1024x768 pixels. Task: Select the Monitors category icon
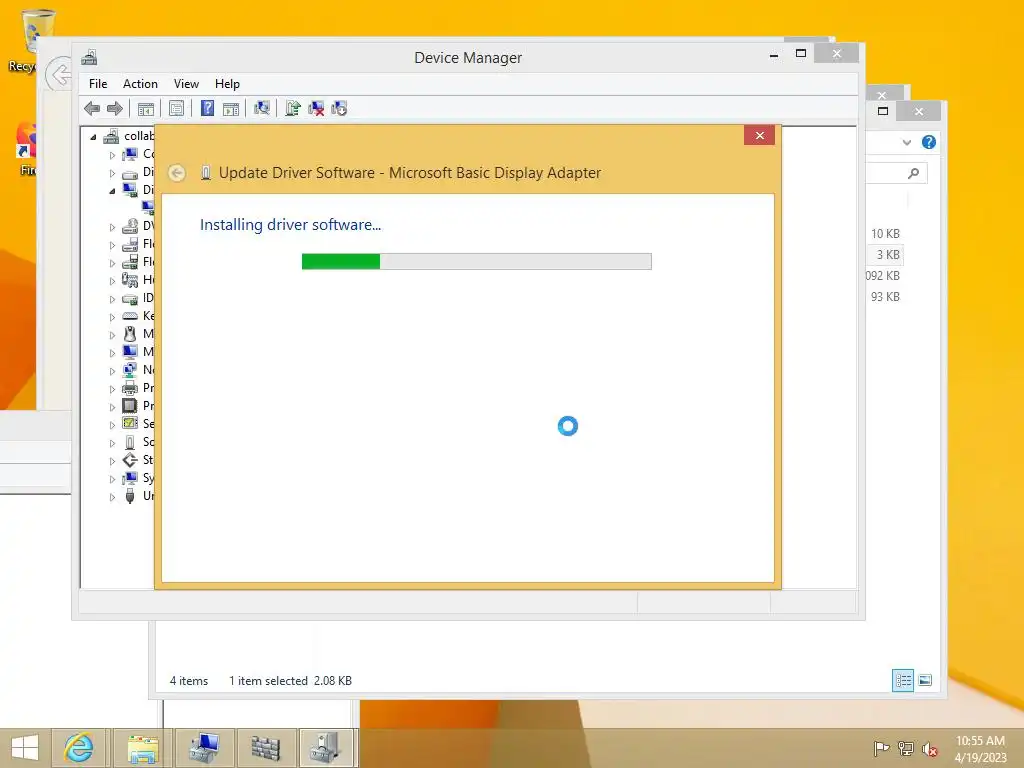coord(130,351)
